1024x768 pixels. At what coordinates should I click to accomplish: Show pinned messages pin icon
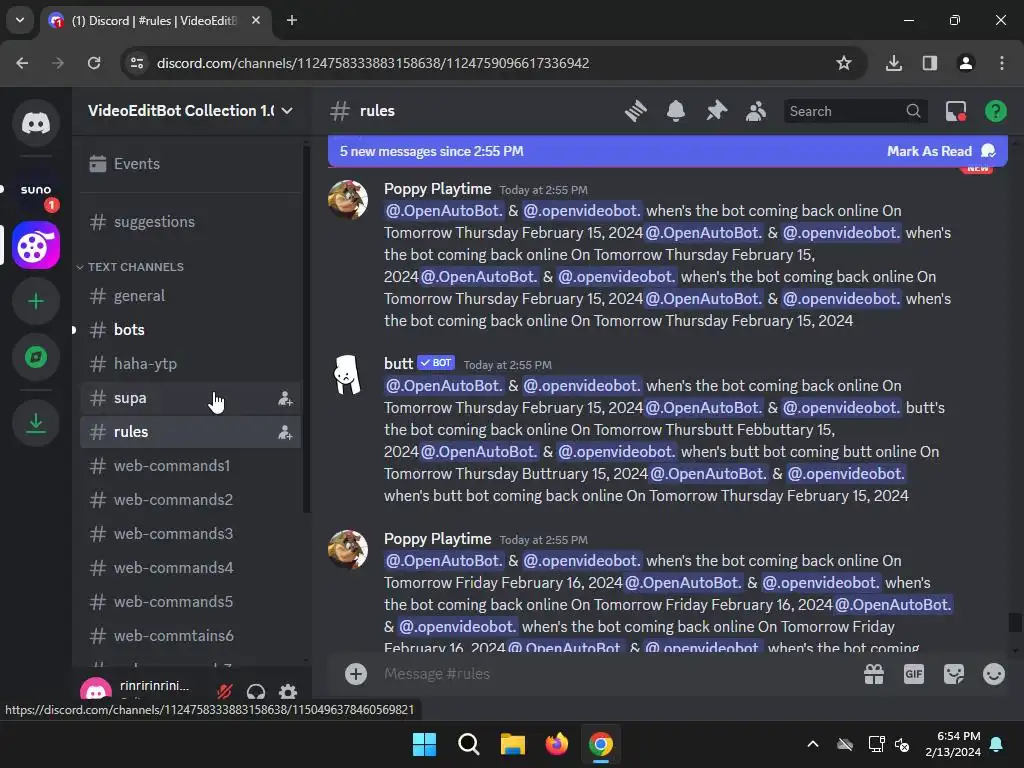pyautogui.click(x=716, y=111)
